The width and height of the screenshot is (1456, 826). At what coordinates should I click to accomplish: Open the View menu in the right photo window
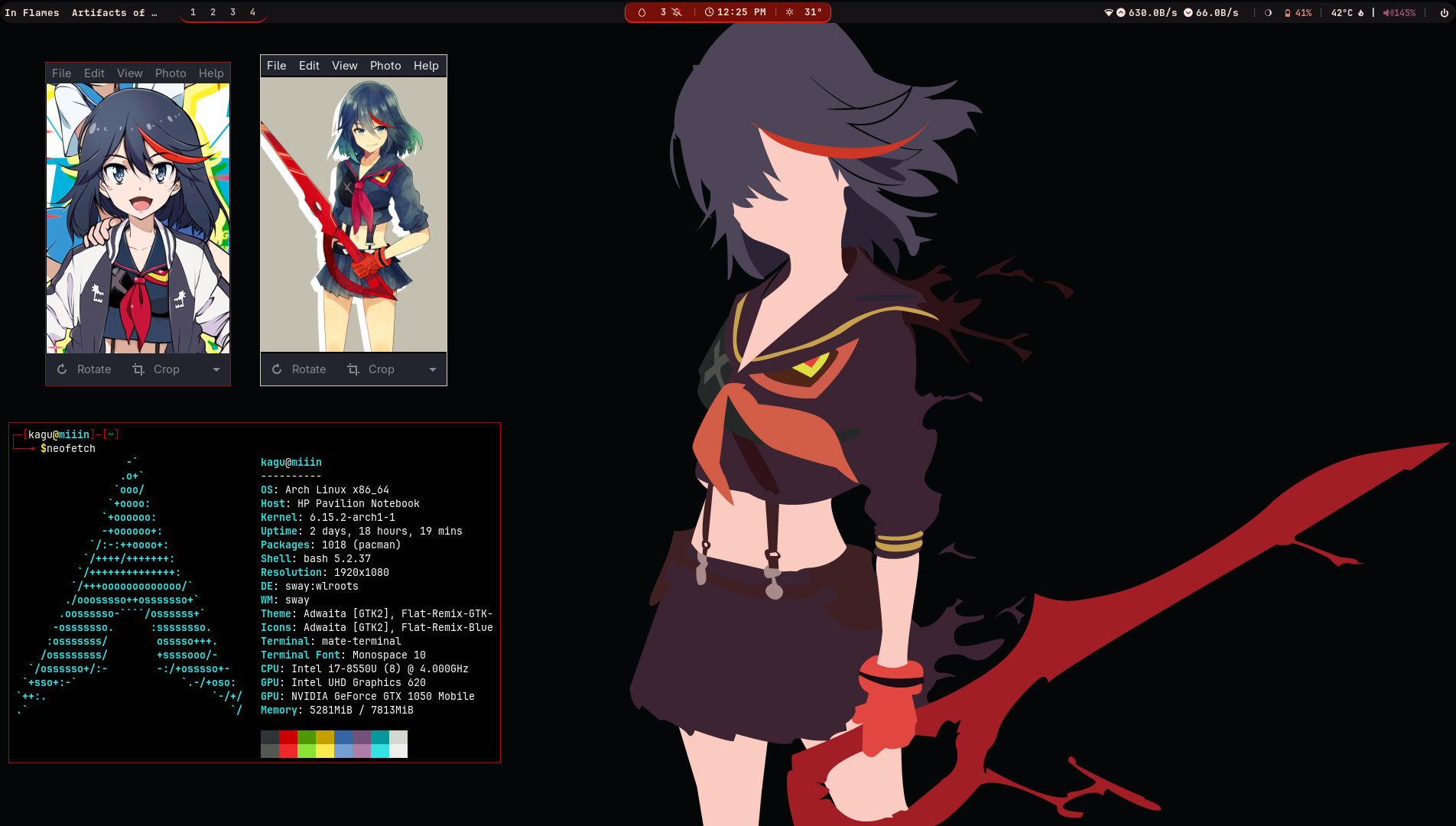pyautogui.click(x=344, y=66)
